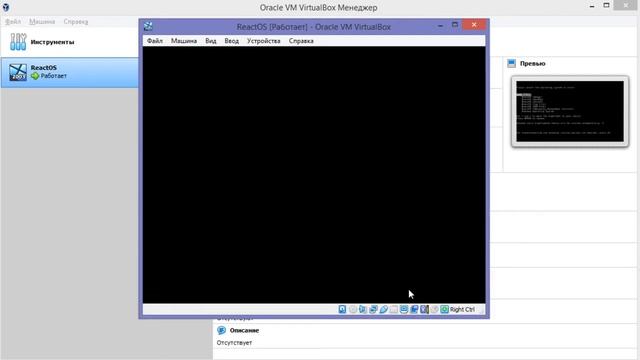Click the VM preview thumbnail in Manager
Viewport: 640px width, 360px height.
coord(570,111)
